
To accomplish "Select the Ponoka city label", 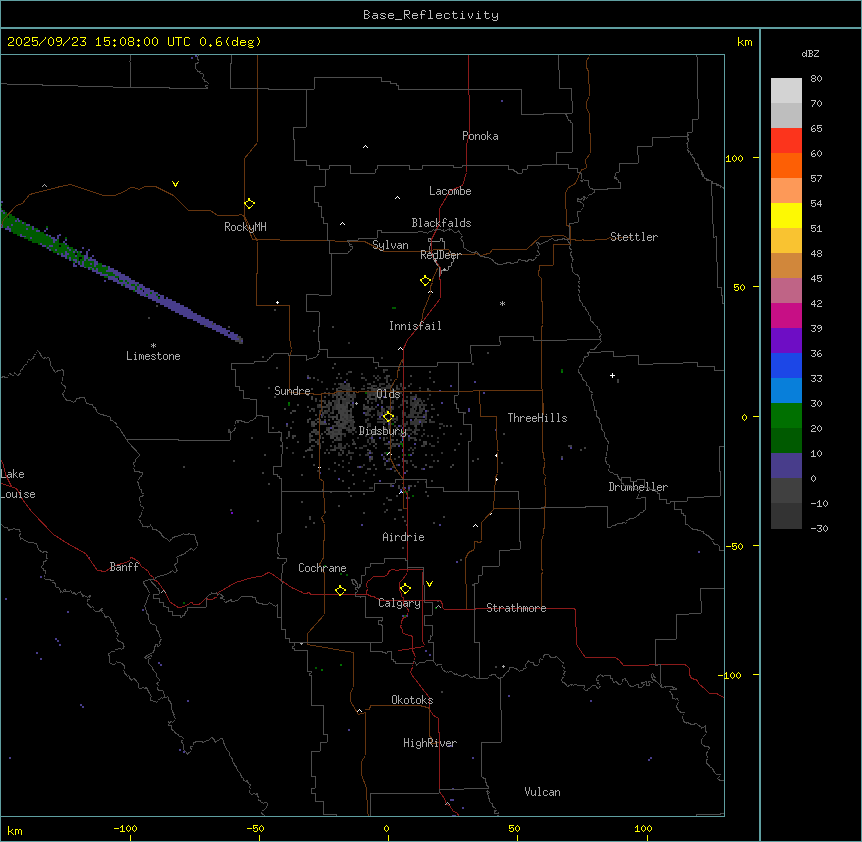I will coord(480,136).
